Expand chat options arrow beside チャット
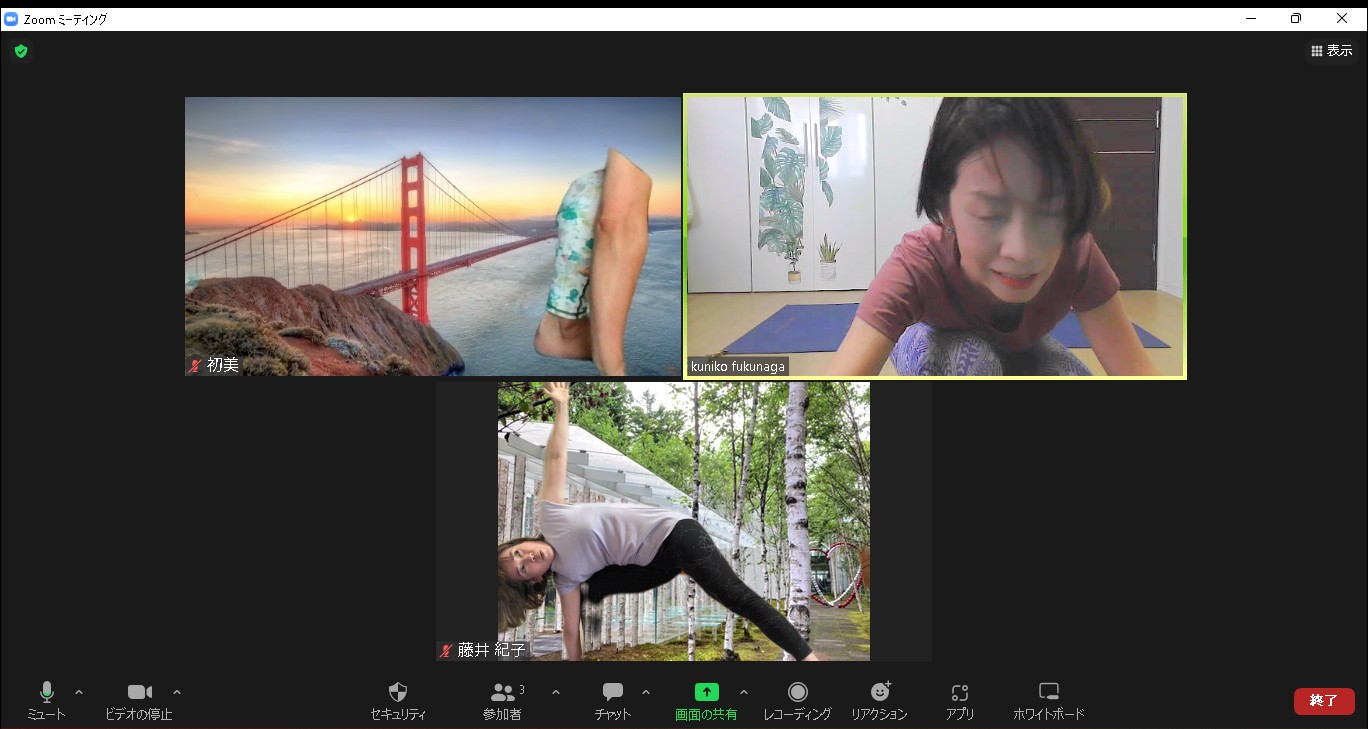The height and width of the screenshot is (729, 1368). pos(646,692)
